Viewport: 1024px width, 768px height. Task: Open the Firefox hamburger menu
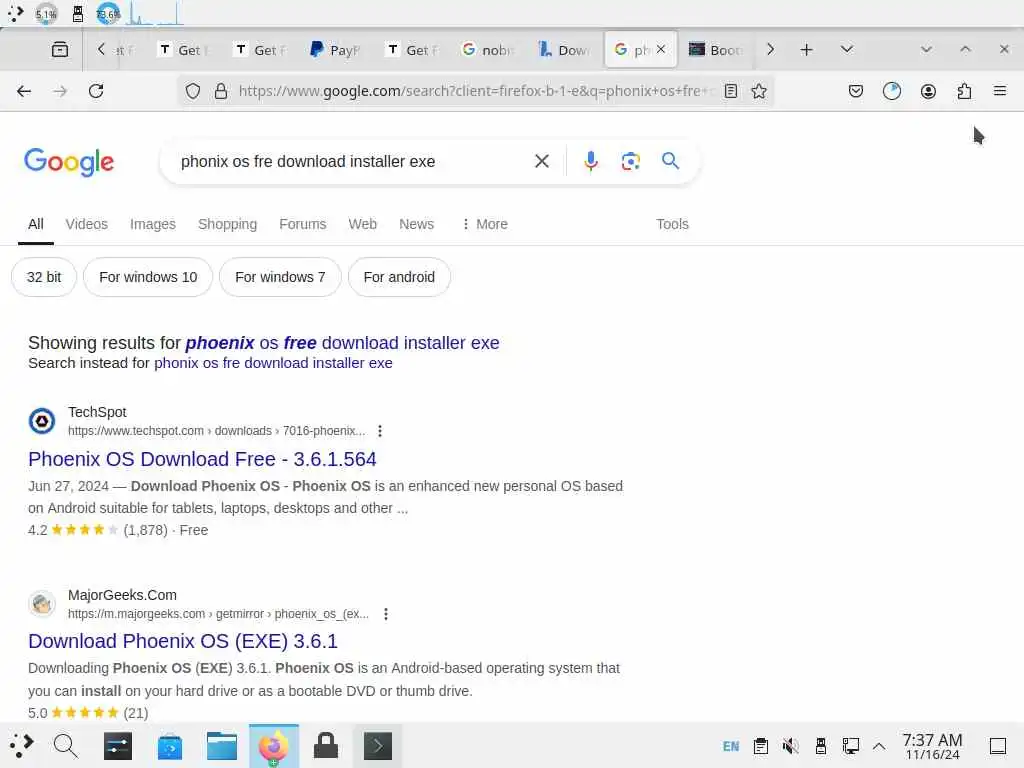click(x=1000, y=91)
